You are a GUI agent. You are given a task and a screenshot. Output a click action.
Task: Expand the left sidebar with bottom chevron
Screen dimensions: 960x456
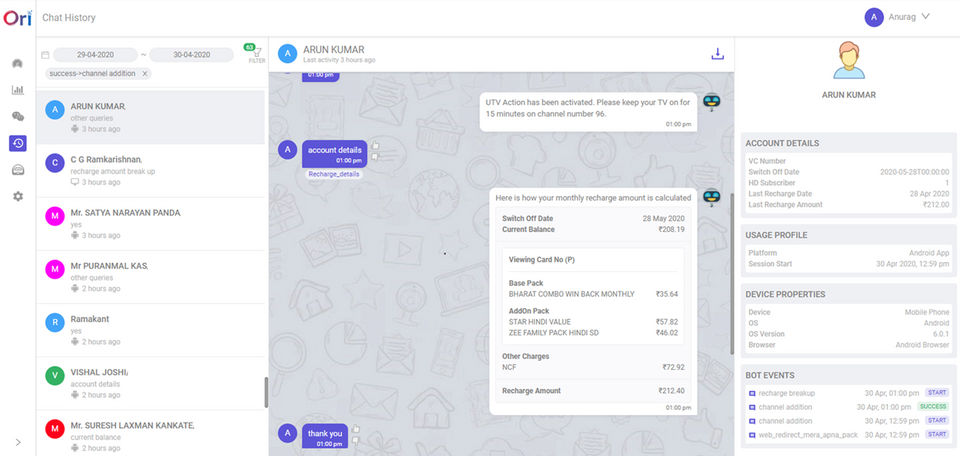click(18, 442)
